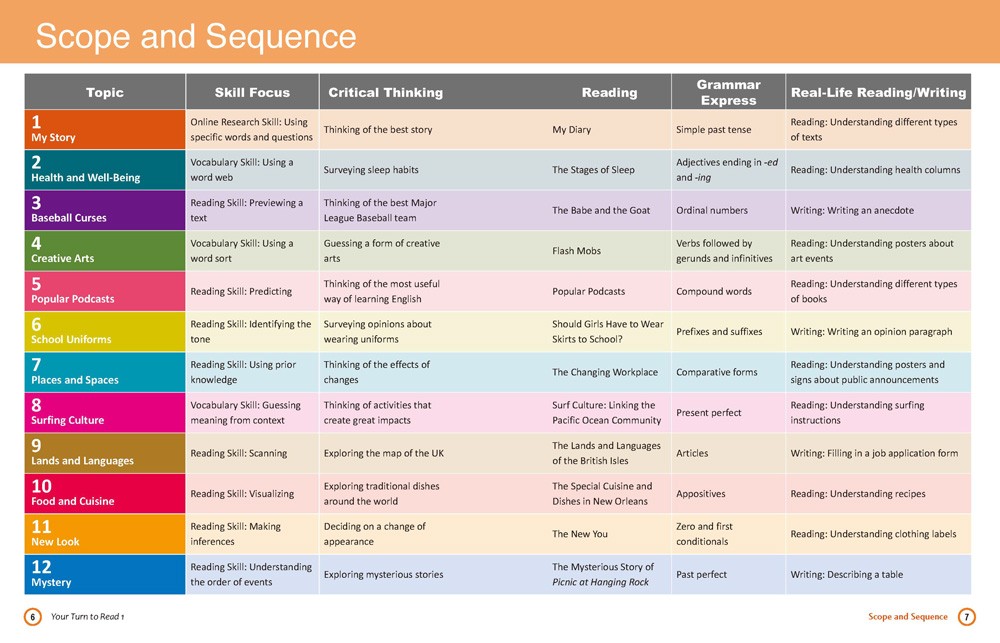Image resolution: width=1000 pixels, height=643 pixels.
Task: Click the yellow School Uniforms topic cell
Action: 105,332
